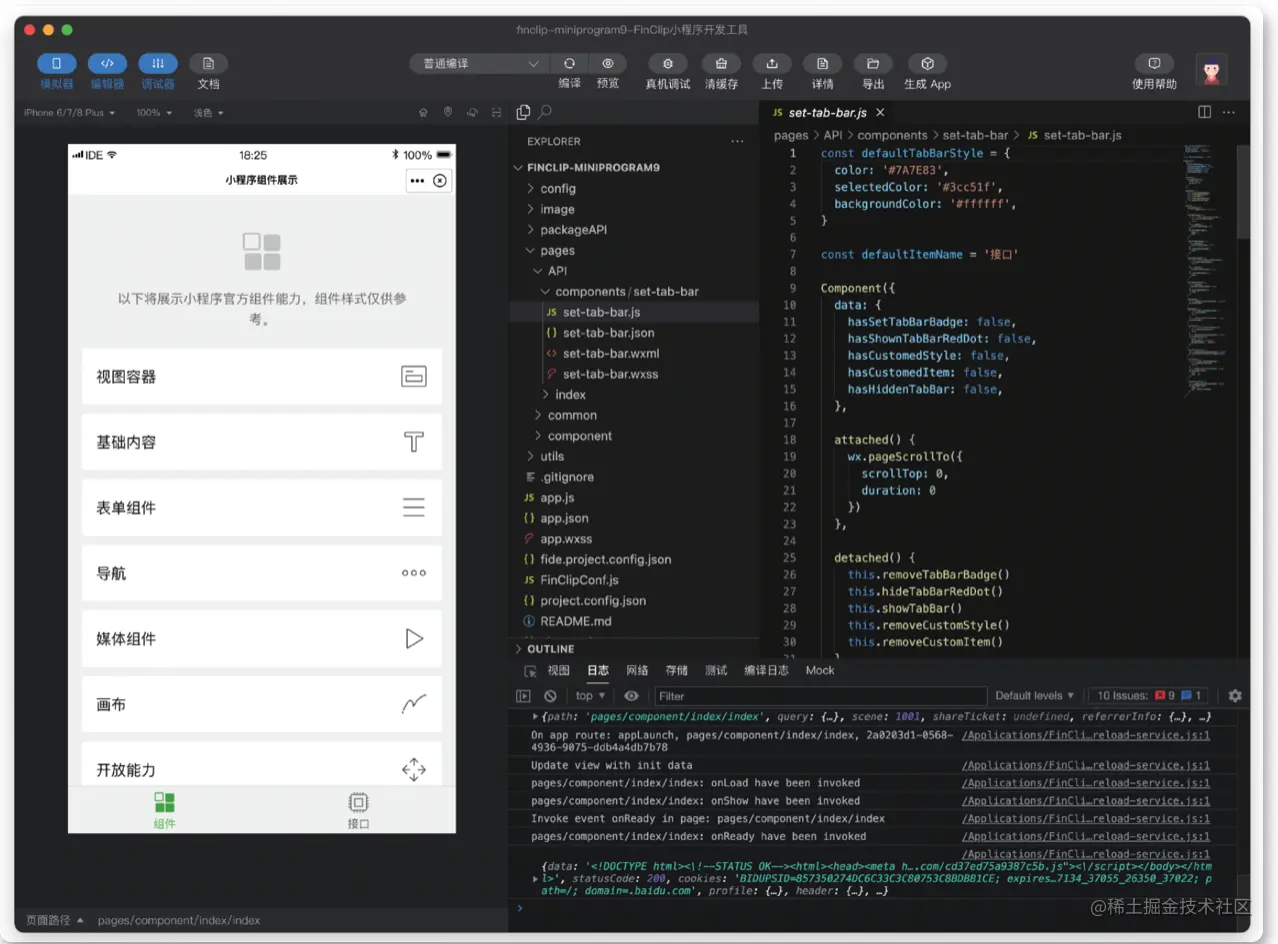Open the 100% zoom level dropdown

154,113
